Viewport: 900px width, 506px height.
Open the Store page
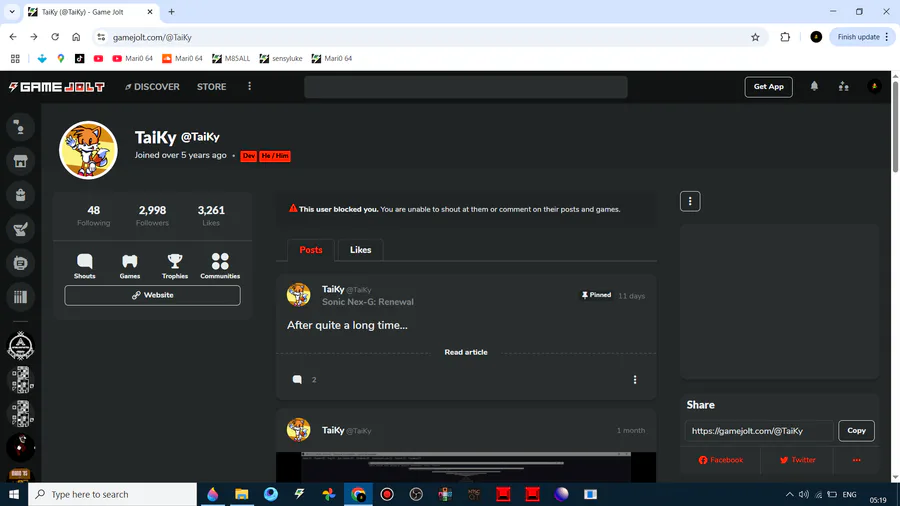(211, 87)
